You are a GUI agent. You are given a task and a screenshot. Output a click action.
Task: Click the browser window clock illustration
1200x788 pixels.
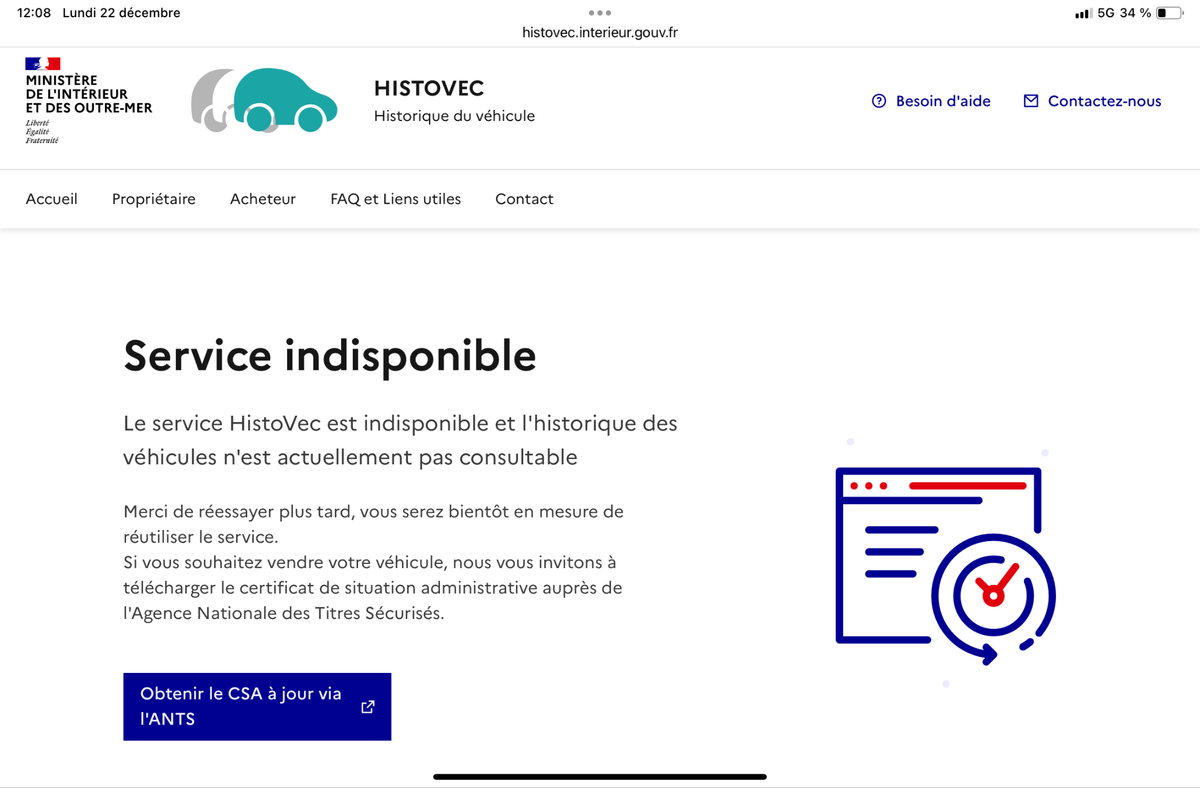click(944, 566)
